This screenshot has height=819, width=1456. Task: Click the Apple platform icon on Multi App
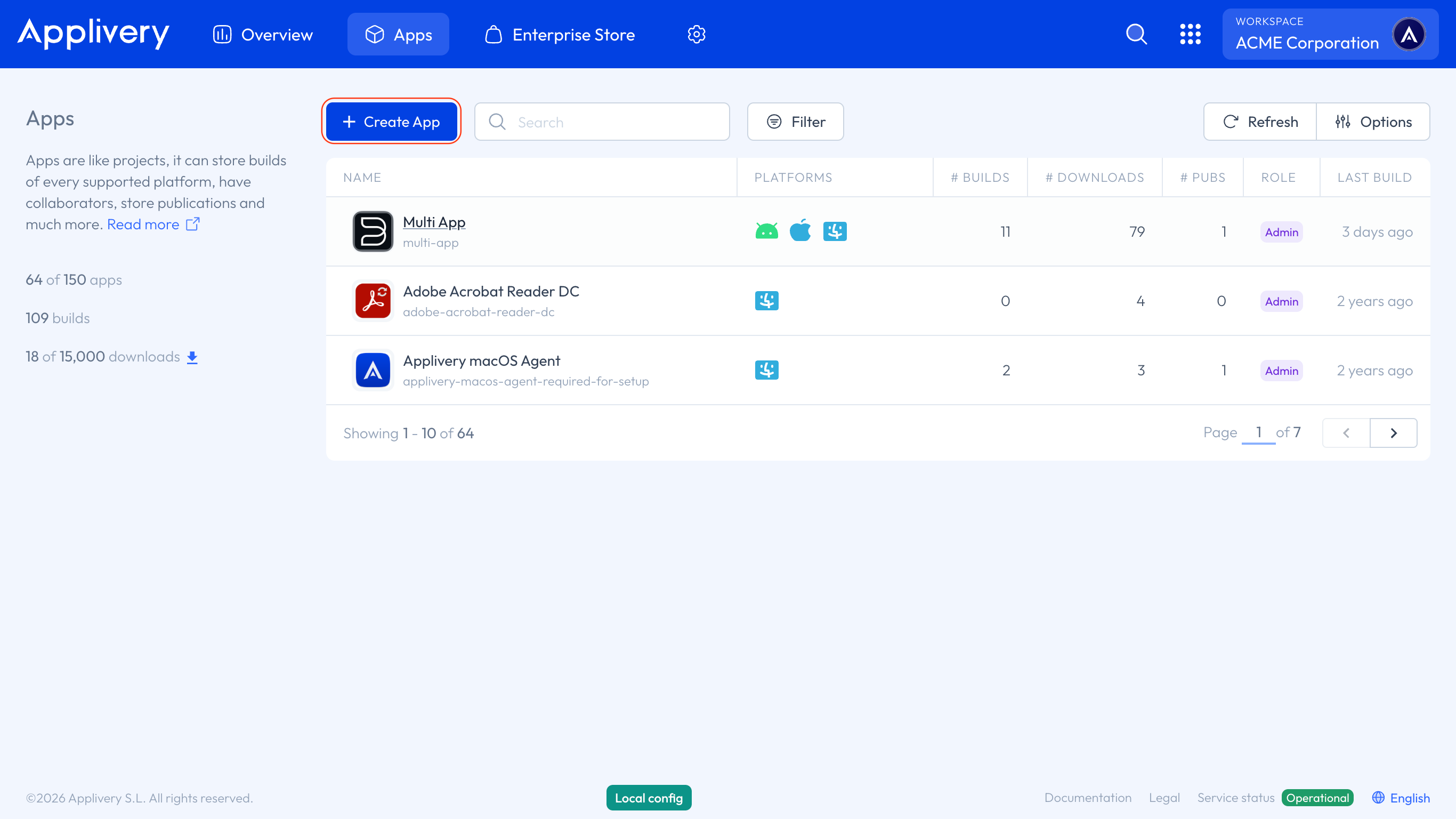click(800, 231)
